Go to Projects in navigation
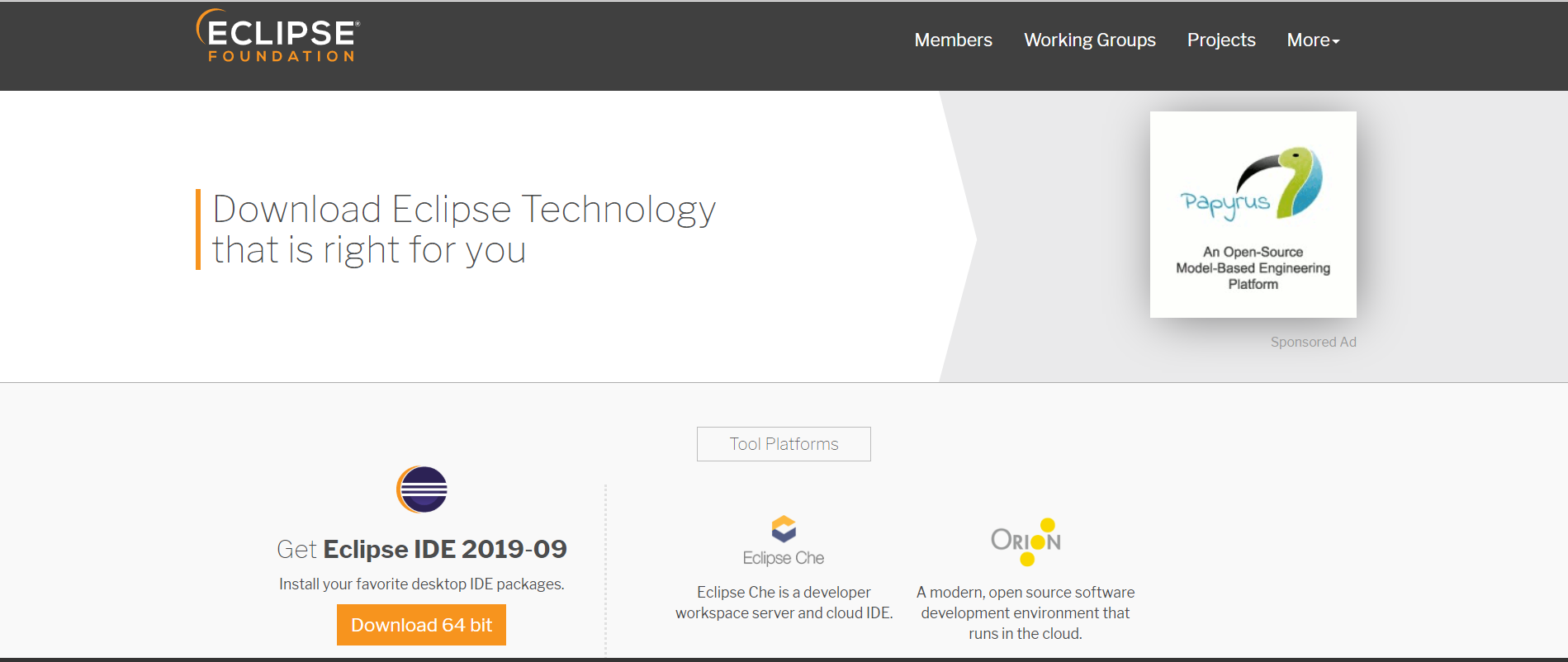1568x662 pixels. 1221,40
